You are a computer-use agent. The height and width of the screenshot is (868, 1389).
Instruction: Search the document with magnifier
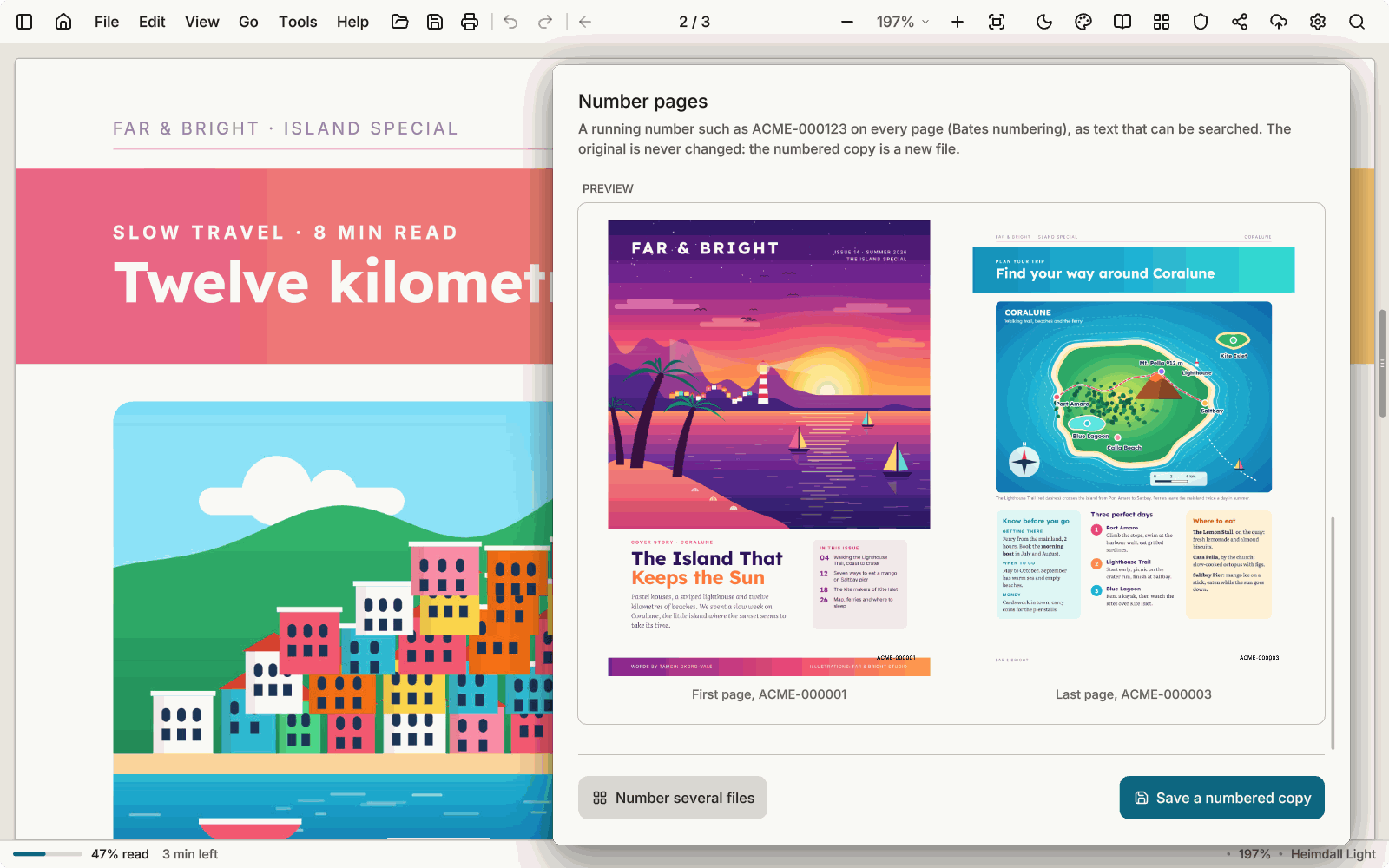click(1357, 22)
